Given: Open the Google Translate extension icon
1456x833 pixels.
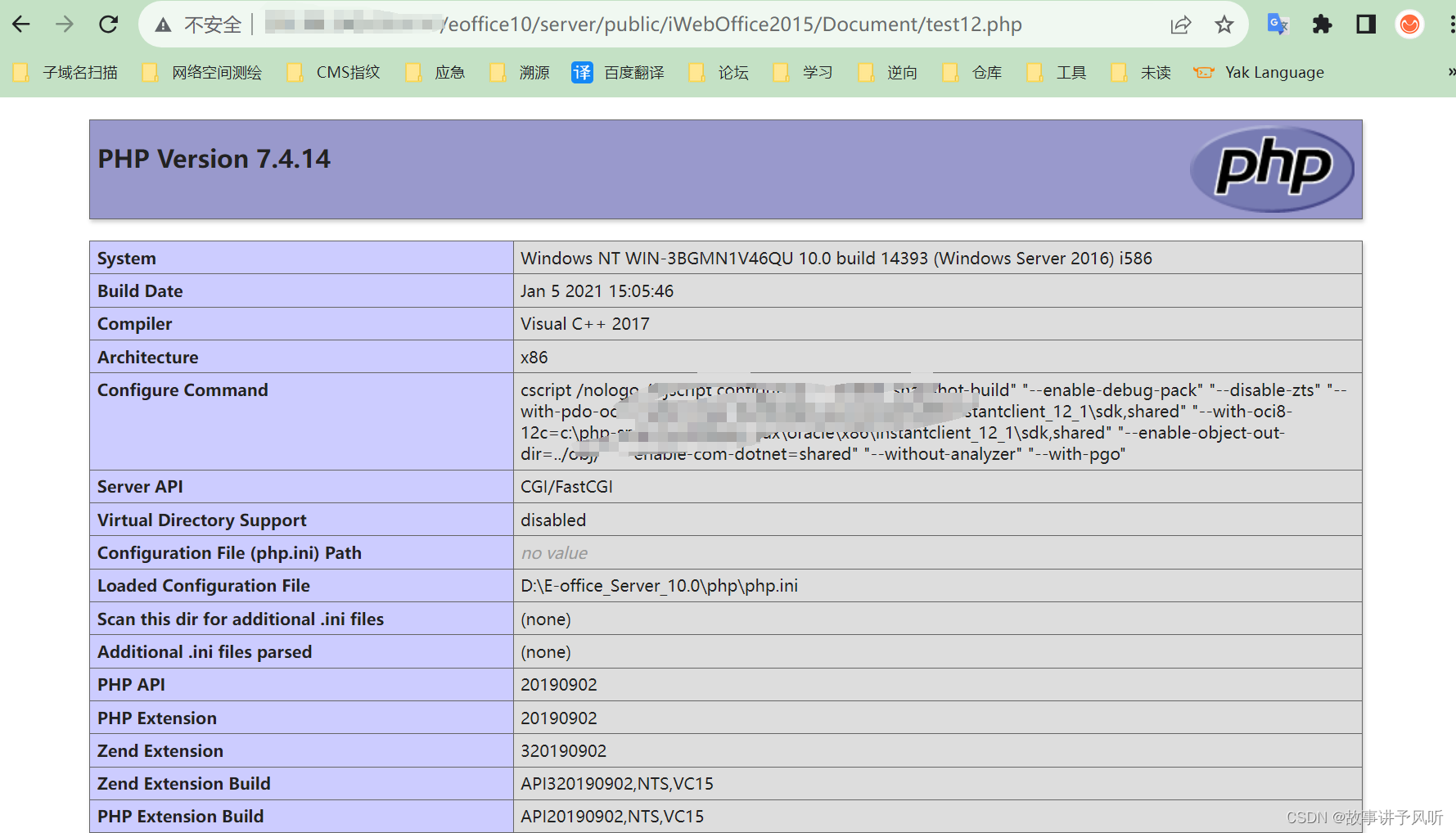Looking at the screenshot, I should 1278,25.
